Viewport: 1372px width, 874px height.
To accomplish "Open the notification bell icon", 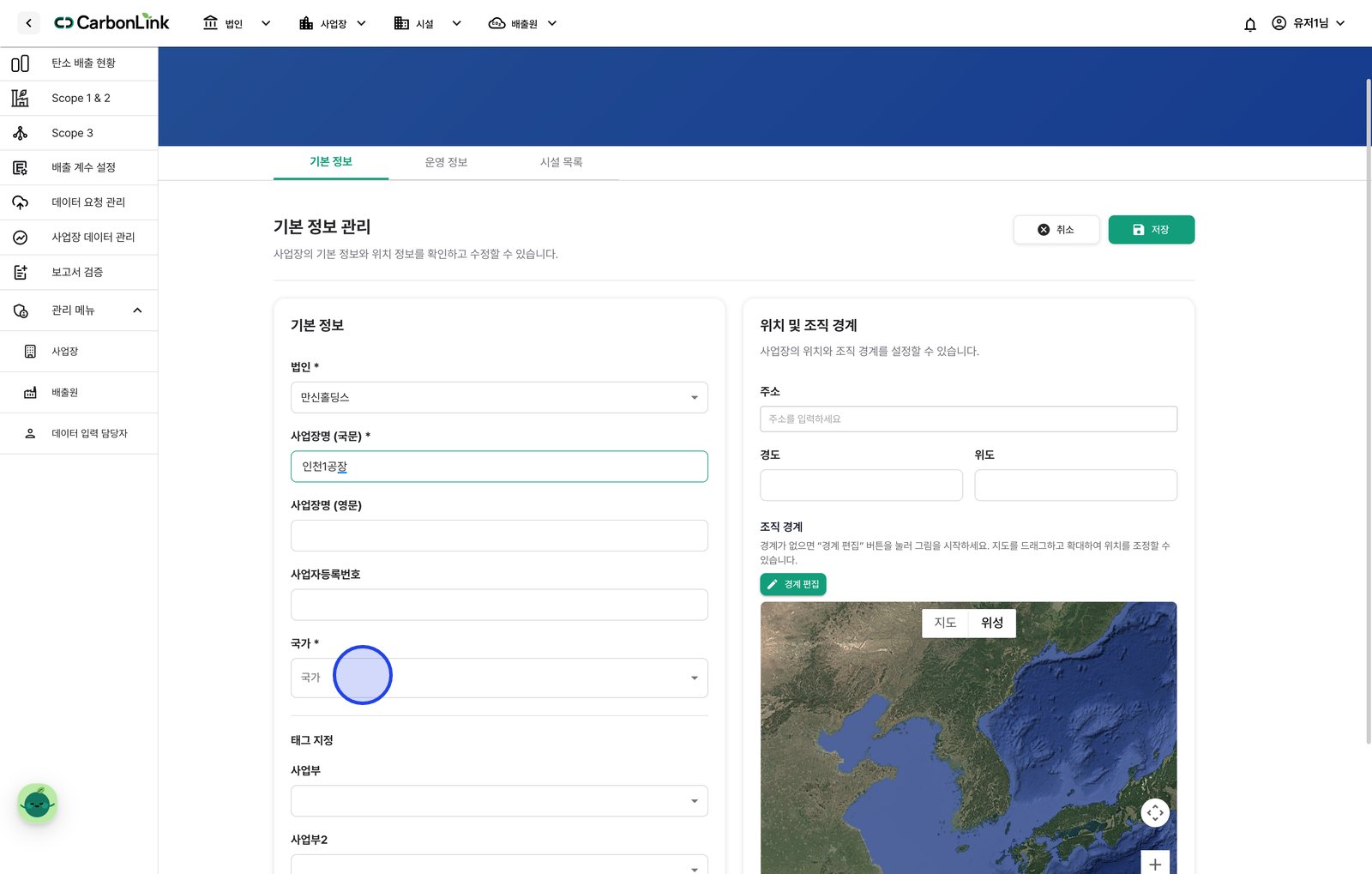I will coord(1249,24).
